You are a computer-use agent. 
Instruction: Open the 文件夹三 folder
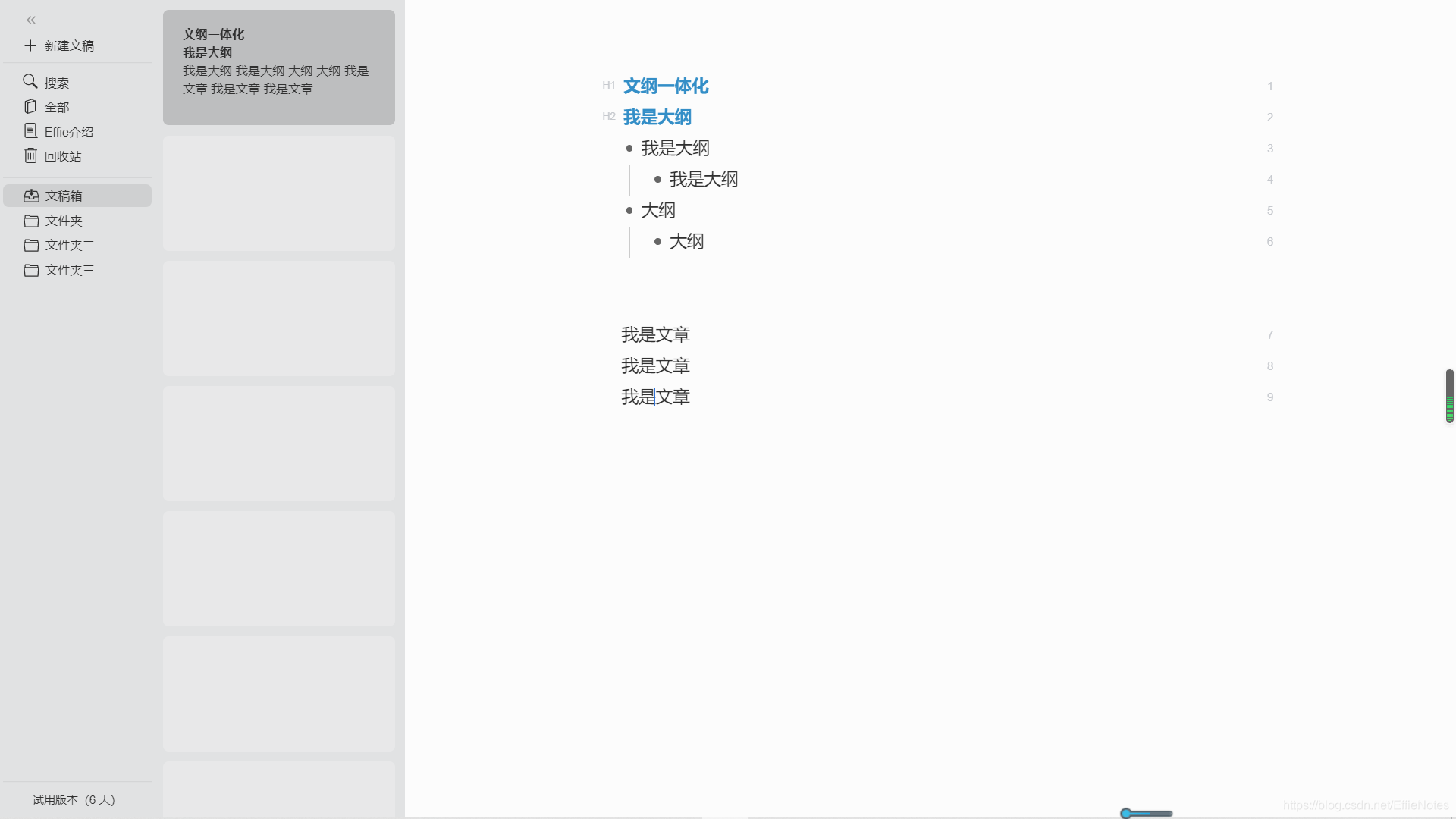click(69, 270)
